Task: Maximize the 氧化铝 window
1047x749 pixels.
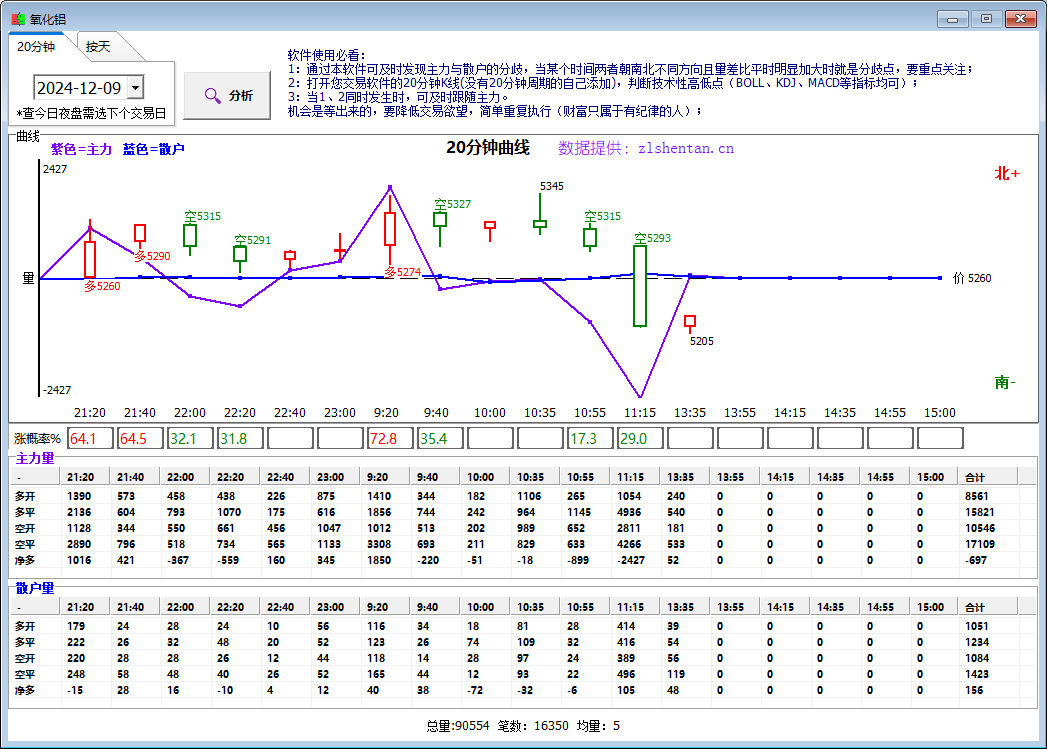Action: click(986, 19)
